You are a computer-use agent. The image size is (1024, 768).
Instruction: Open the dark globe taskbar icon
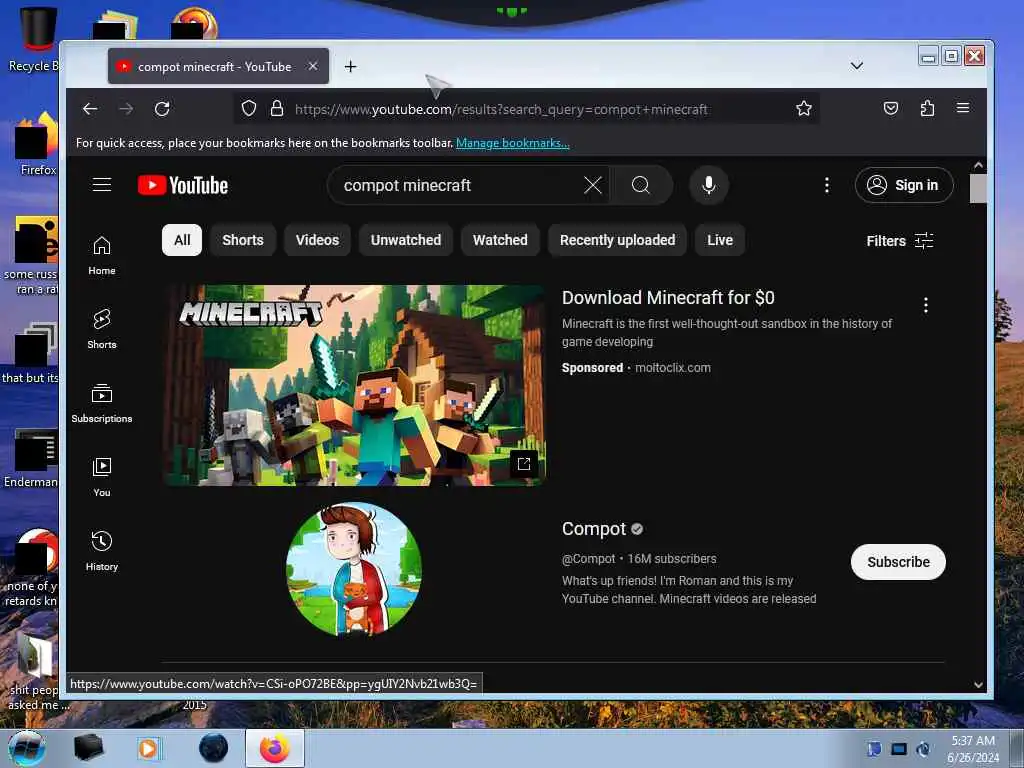[x=214, y=748]
